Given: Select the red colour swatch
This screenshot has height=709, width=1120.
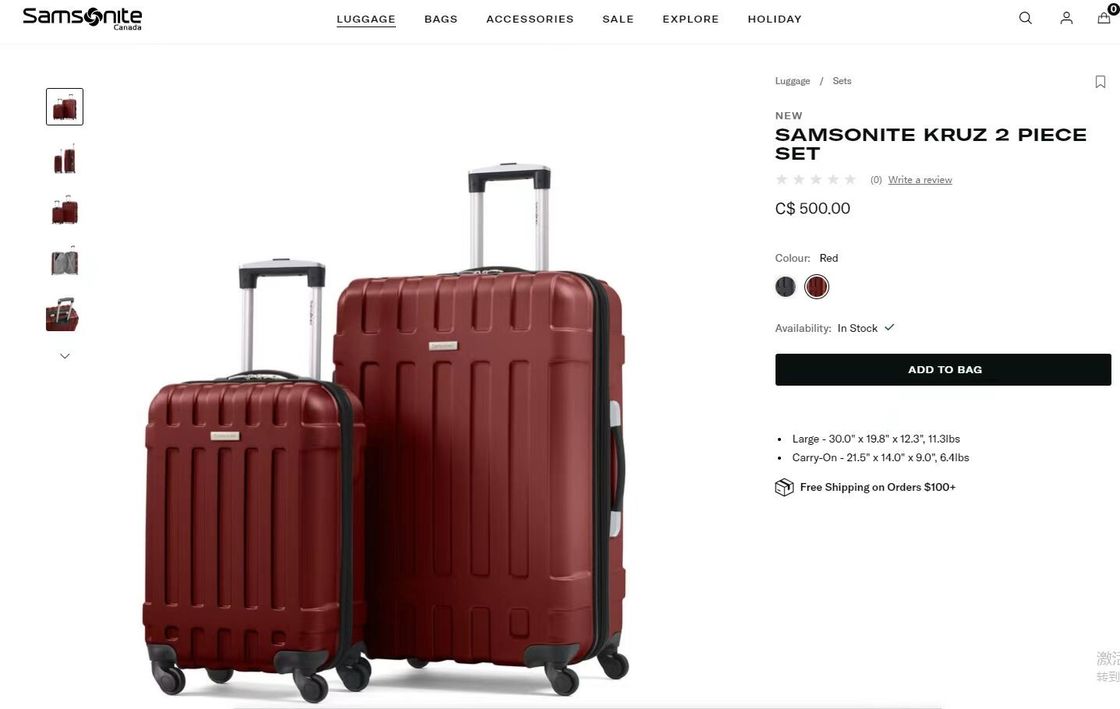Looking at the screenshot, I should (x=816, y=286).
